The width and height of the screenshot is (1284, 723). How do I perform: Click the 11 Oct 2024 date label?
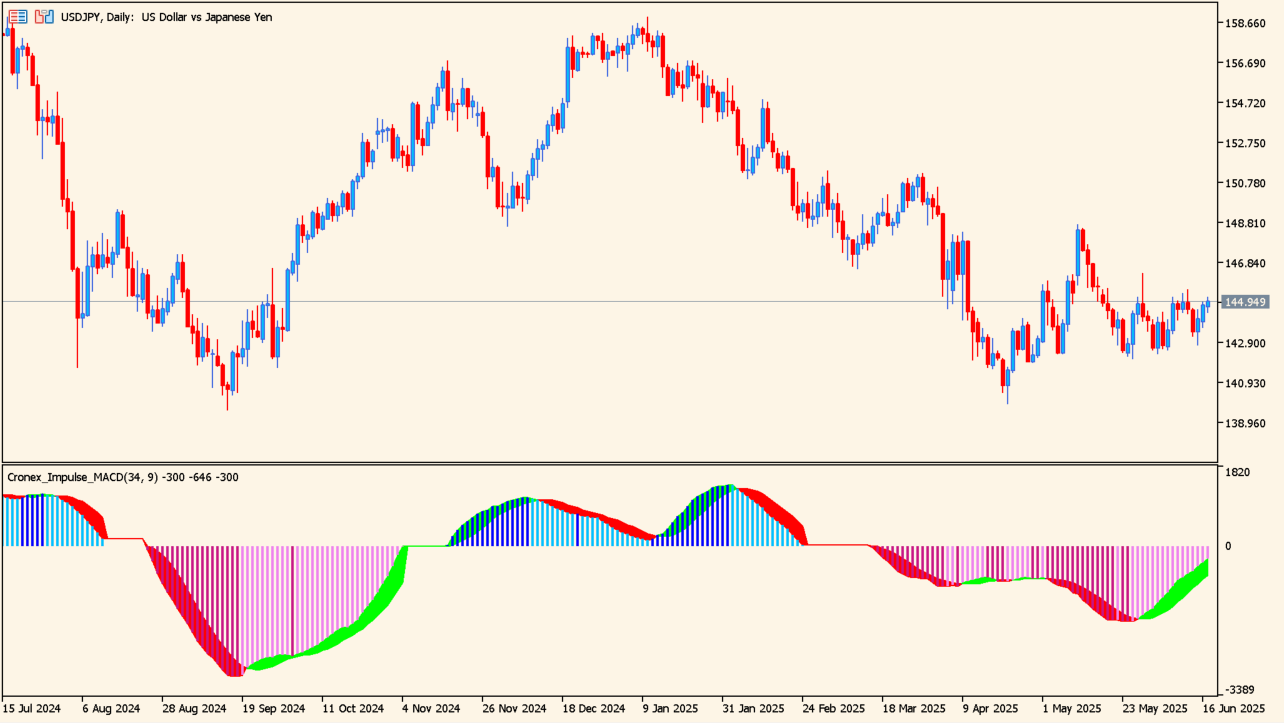[x=351, y=708]
